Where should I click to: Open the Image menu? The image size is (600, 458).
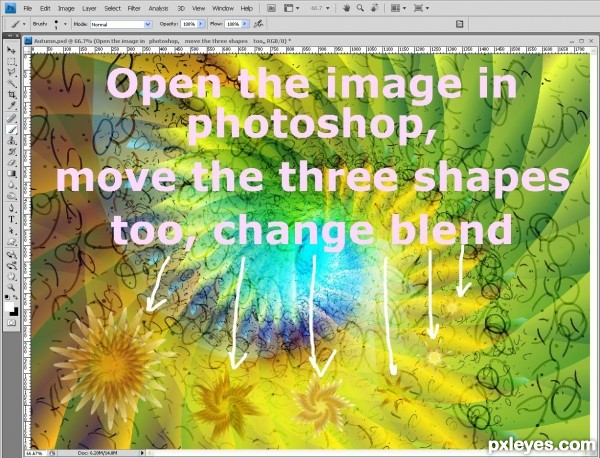coord(66,8)
